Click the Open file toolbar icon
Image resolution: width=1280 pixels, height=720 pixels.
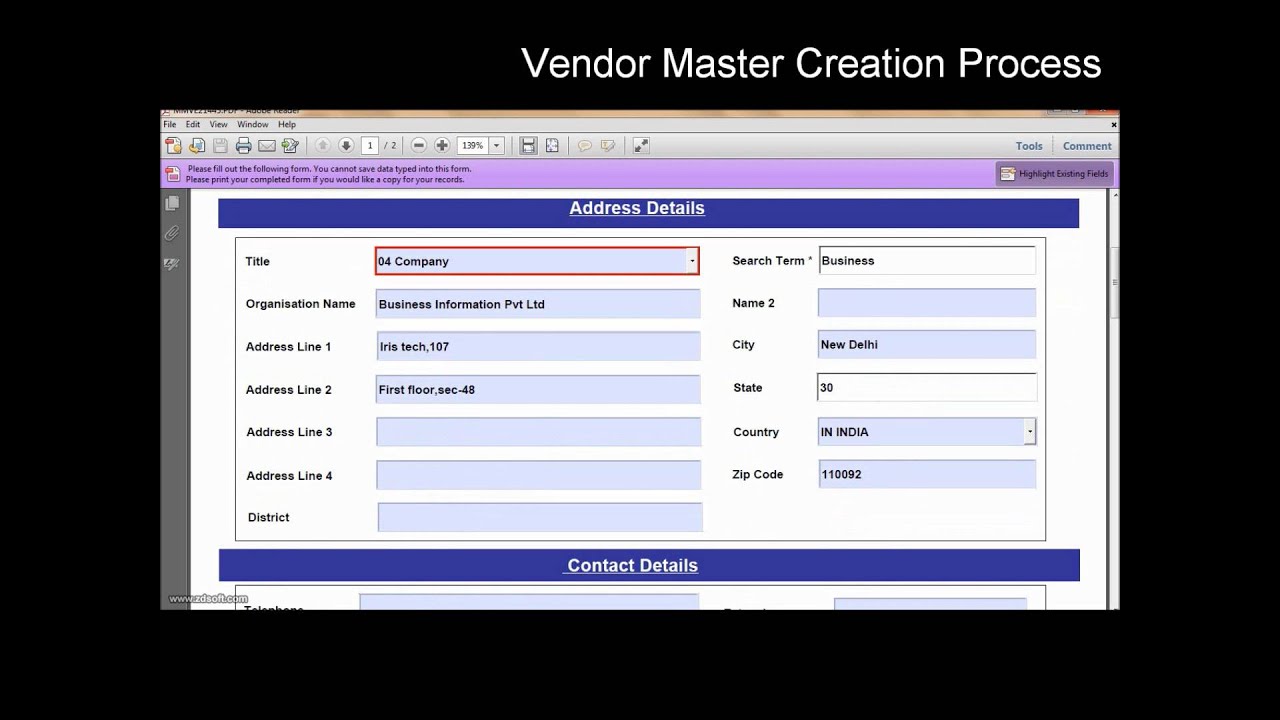point(197,146)
